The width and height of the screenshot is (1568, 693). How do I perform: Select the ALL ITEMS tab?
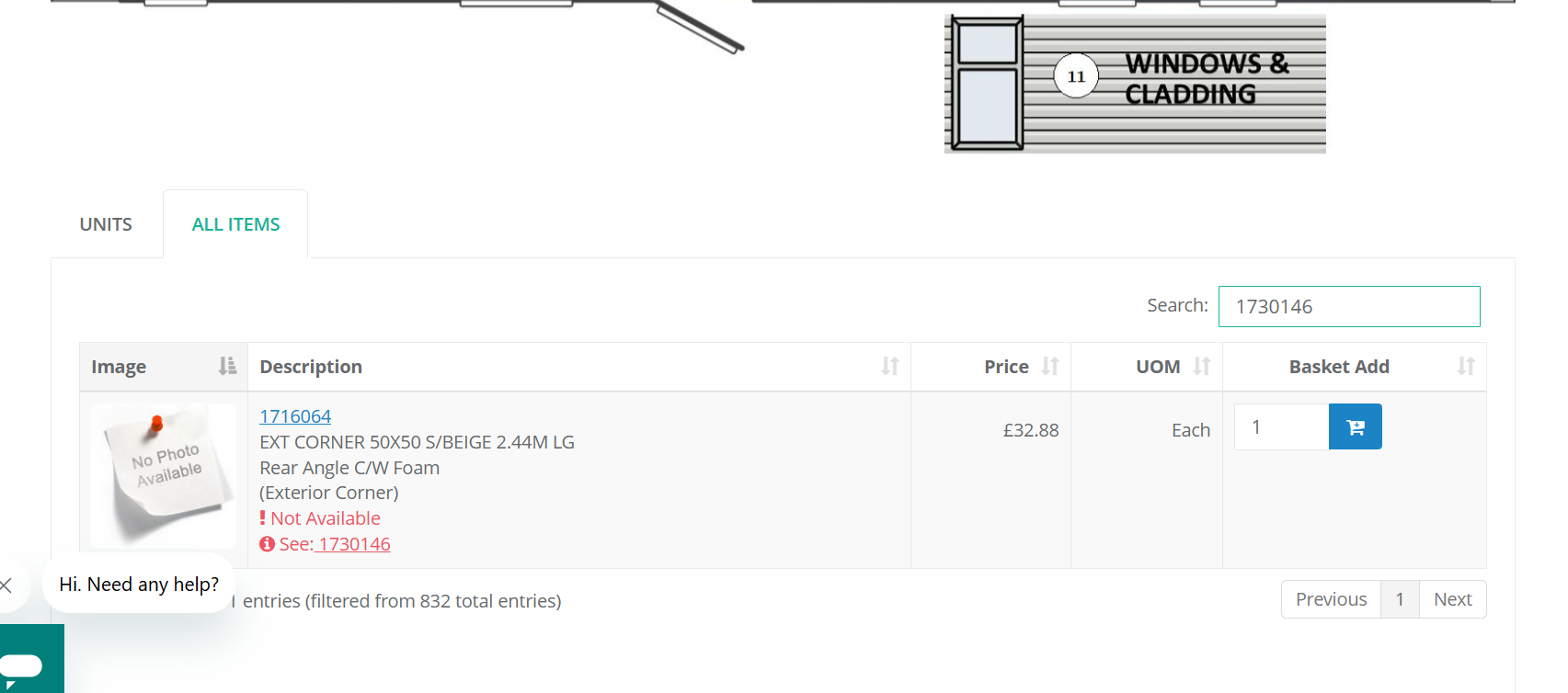pyautogui.click(x=235, y=224)
